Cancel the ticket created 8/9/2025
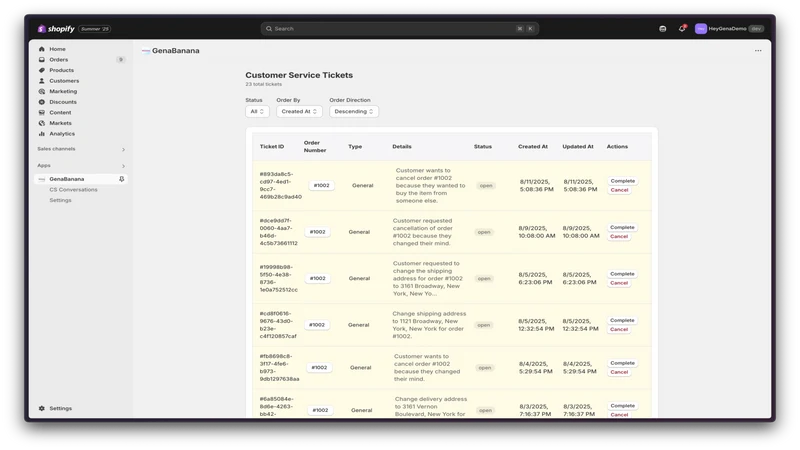 click(619, 237)
